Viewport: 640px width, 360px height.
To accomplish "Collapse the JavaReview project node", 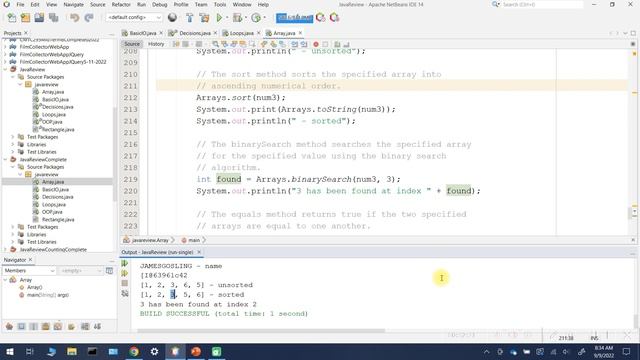I will pos(5,69).
